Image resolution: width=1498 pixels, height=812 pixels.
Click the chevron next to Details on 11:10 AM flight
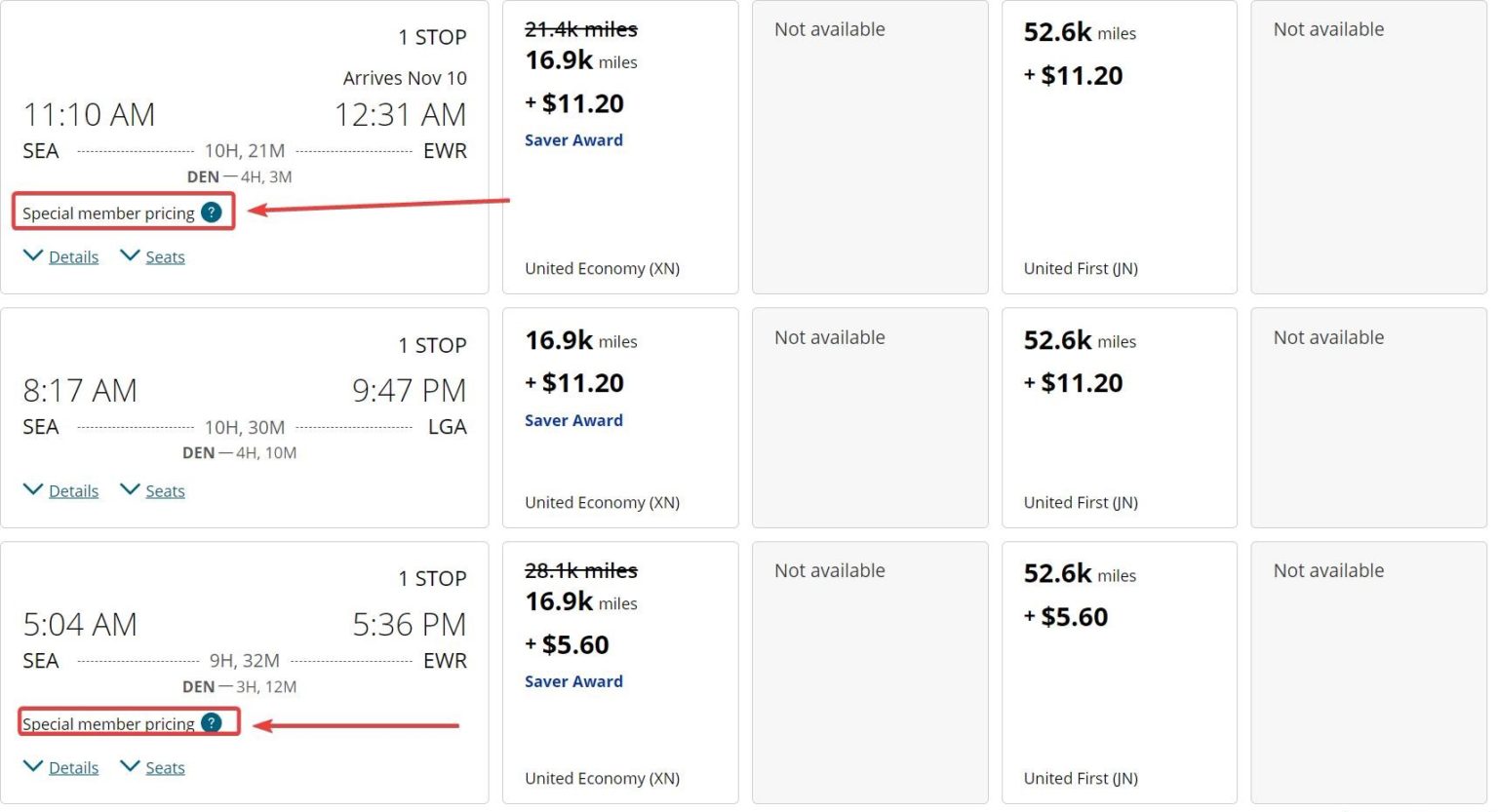click(x=32, y=255)
